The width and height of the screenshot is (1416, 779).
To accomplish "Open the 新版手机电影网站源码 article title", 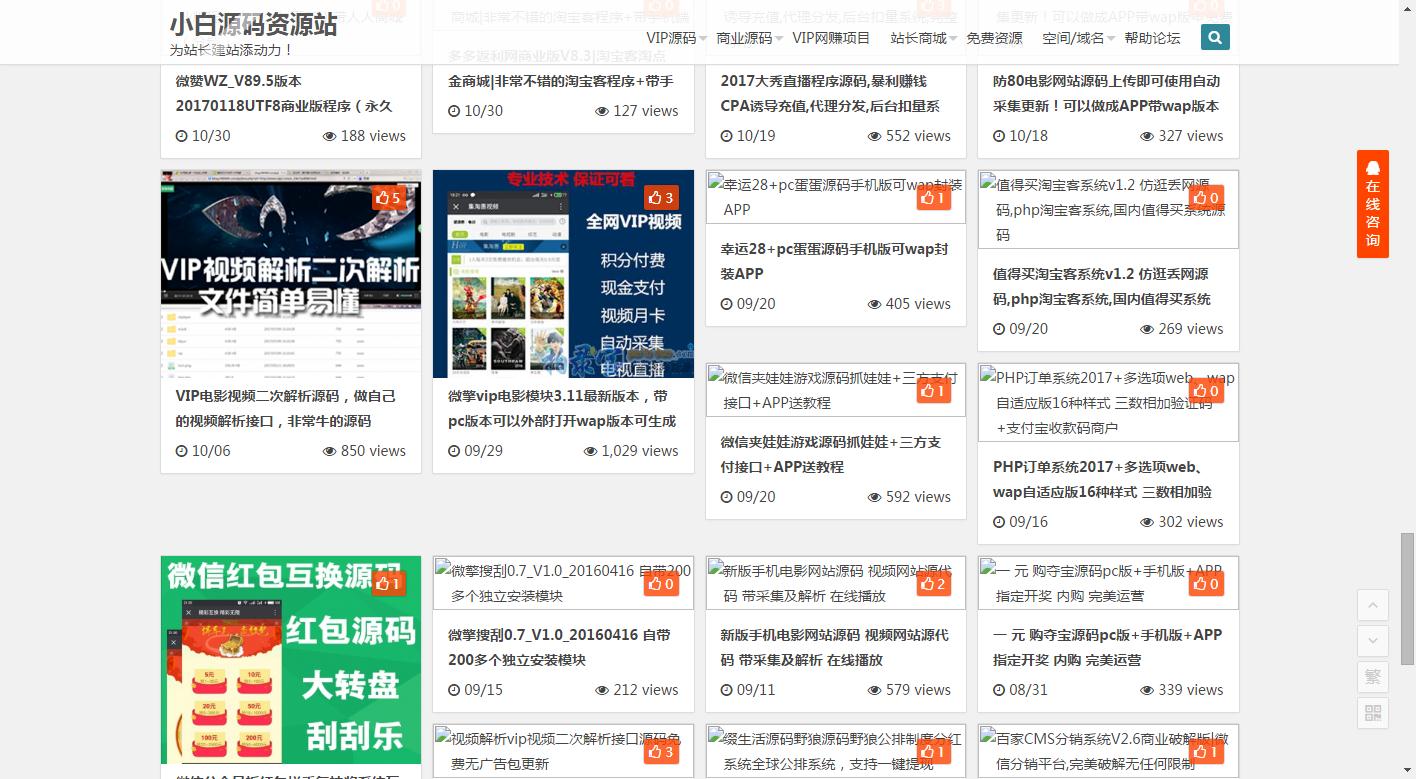I will (x=834, y=647).
